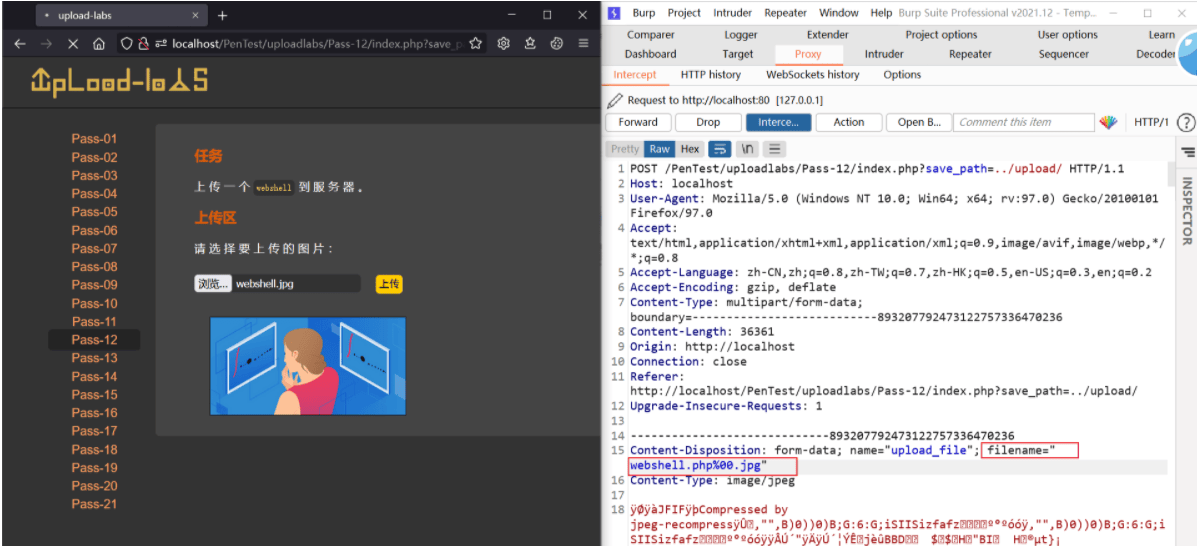Open the Project menu in Burp
1197x546 pixels.
pos(684,13)
